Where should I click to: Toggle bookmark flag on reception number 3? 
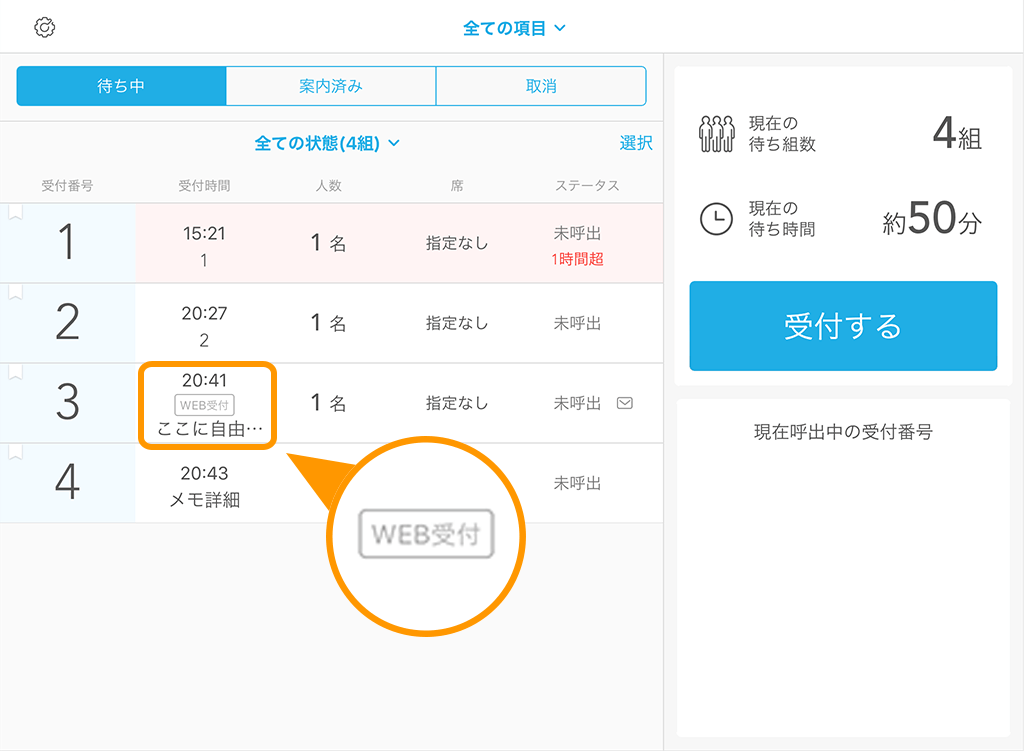tap(15, 373)
